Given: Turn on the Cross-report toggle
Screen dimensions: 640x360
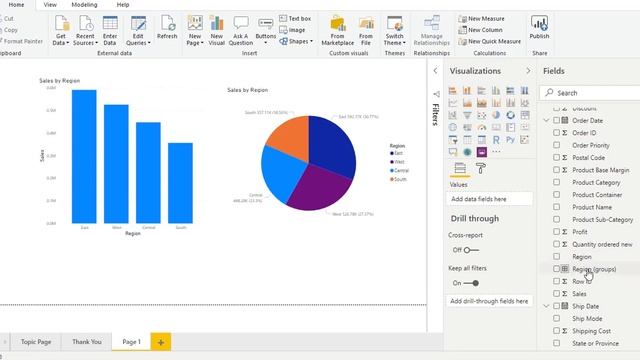Looking at the screenshot, I should 471,250.
